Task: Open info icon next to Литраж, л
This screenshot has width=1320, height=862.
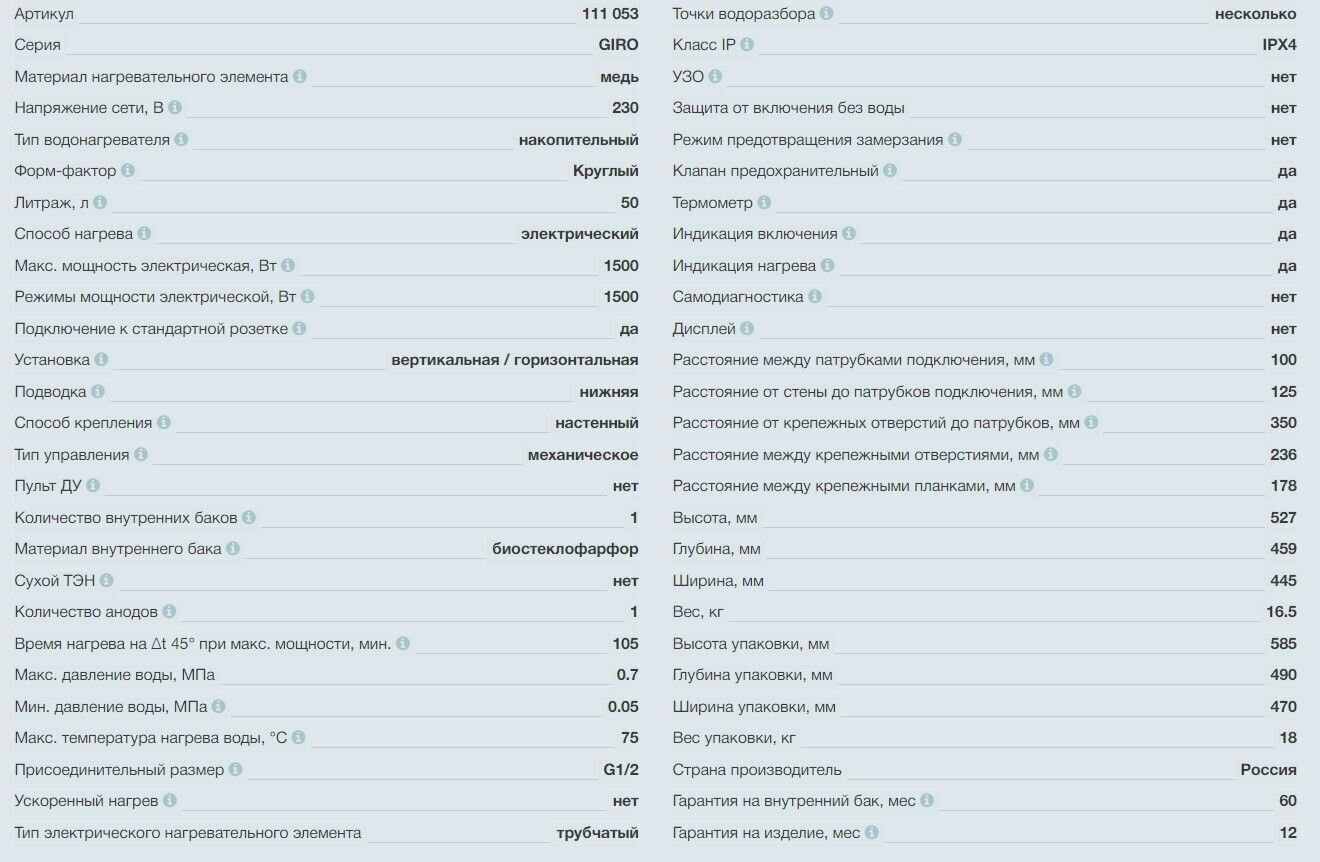Action: tap(100, 202)
